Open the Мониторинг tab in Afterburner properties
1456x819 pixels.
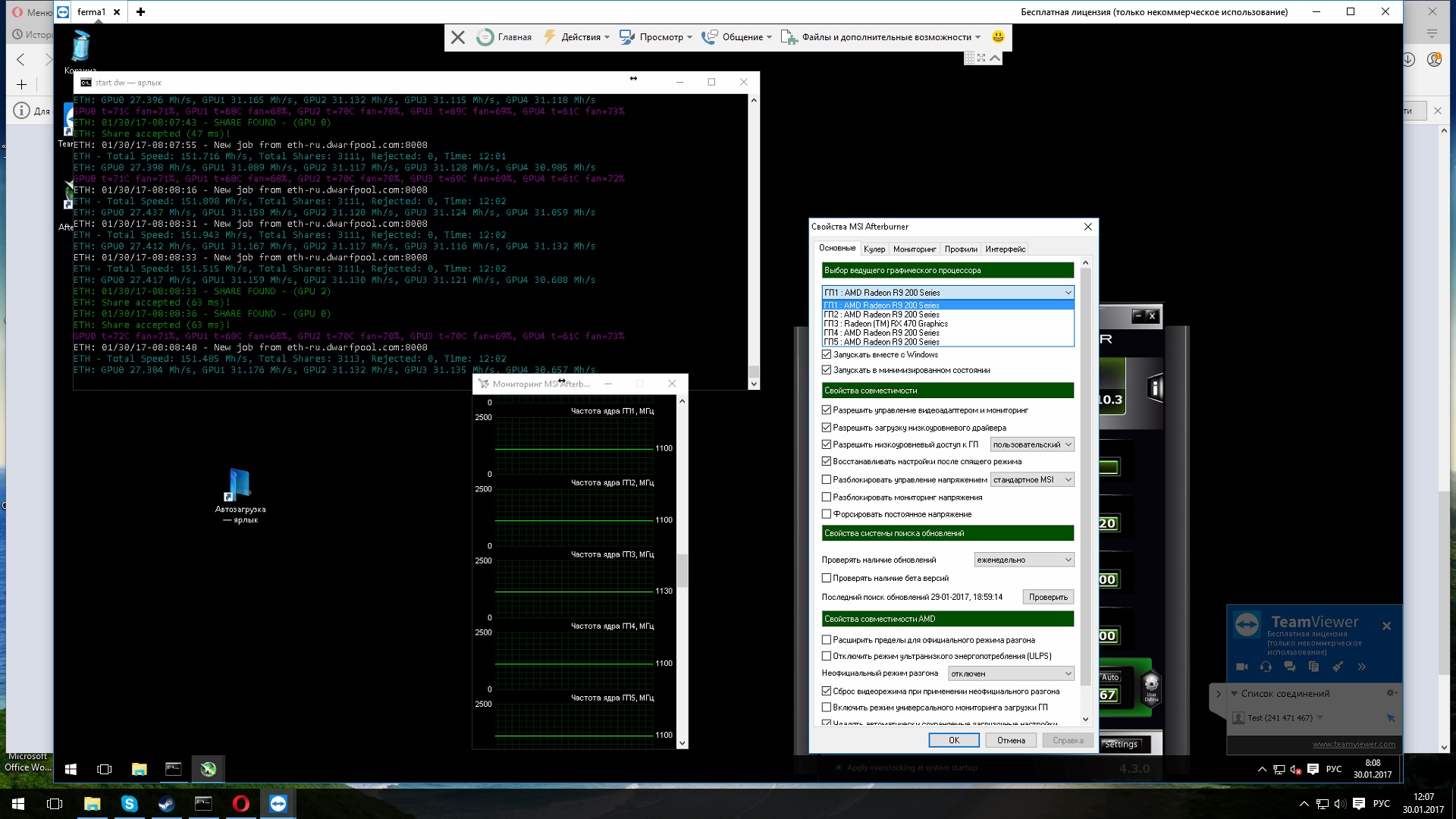(x=914, y=249)
